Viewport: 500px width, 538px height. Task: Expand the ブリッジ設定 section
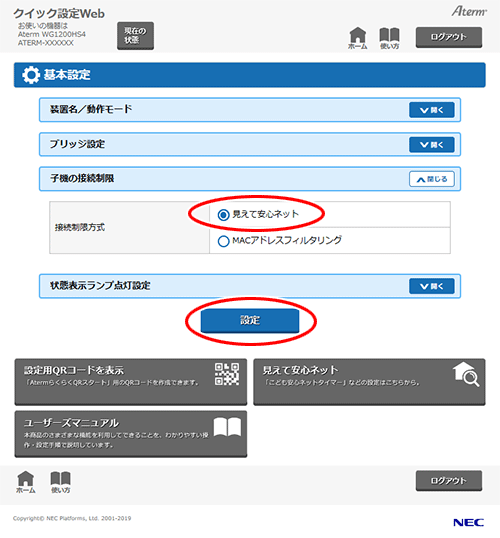click(x=432, y=145)
